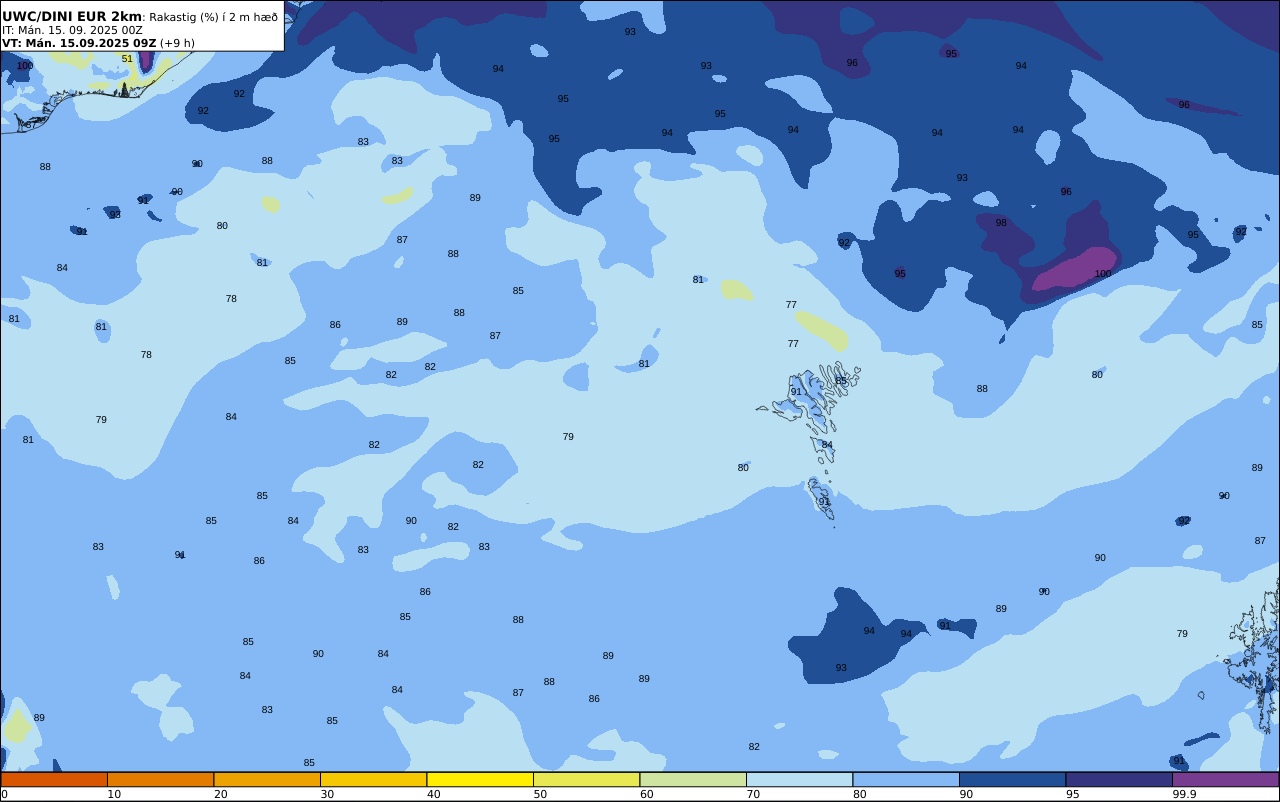Click the 'Rakastig (%) í 2 m hæð' label
This screenshot has width=1280, height=802.
click(x=213, y=17)
